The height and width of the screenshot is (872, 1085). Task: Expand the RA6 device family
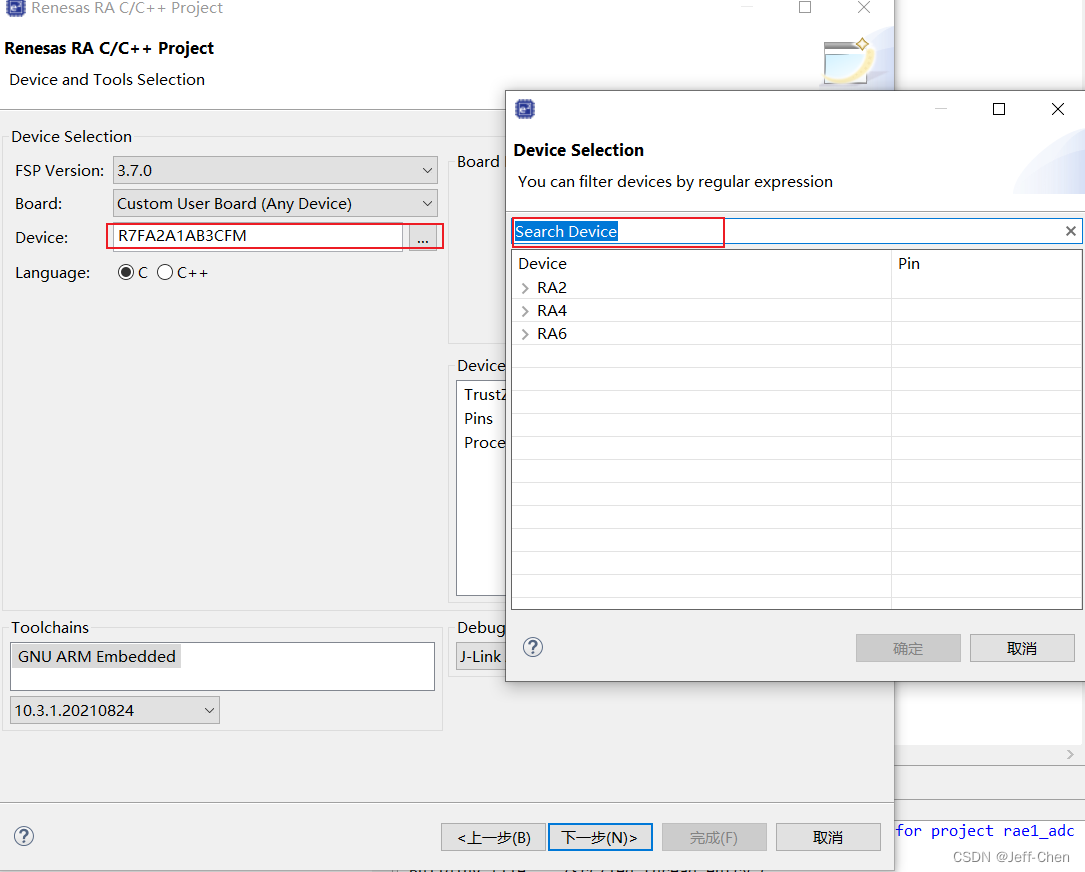(525, 334)
